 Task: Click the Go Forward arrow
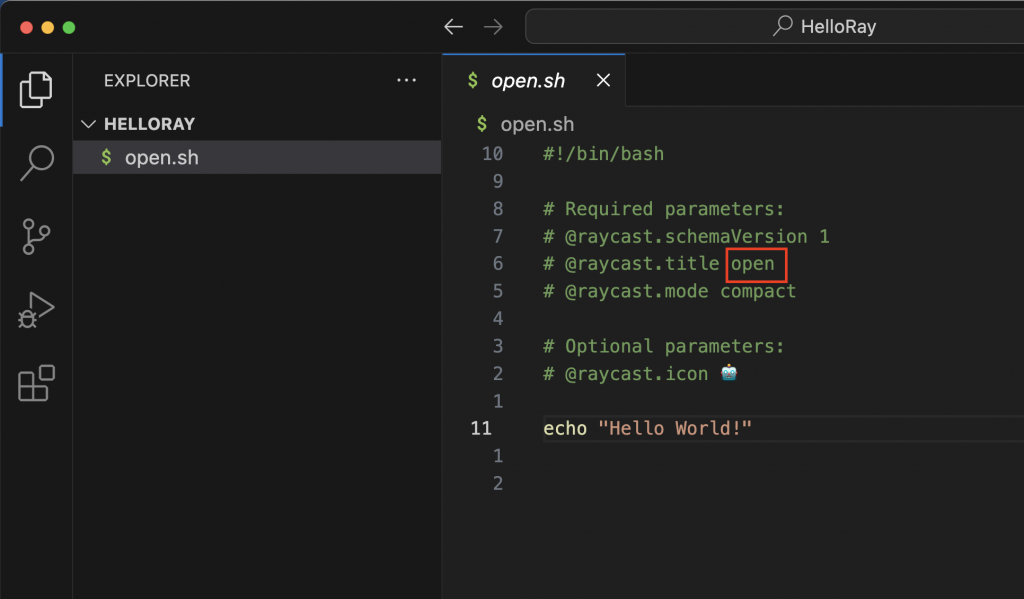[493, 27]
